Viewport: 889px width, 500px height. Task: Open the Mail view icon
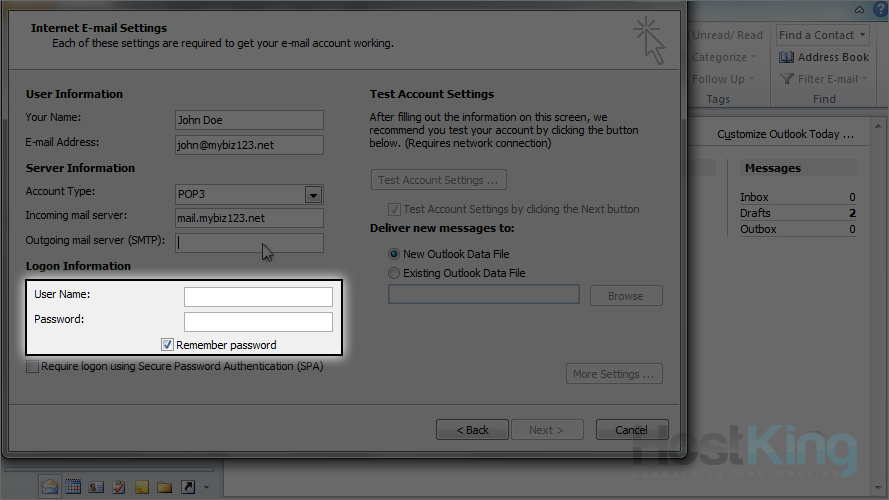[x=50, y=487]
